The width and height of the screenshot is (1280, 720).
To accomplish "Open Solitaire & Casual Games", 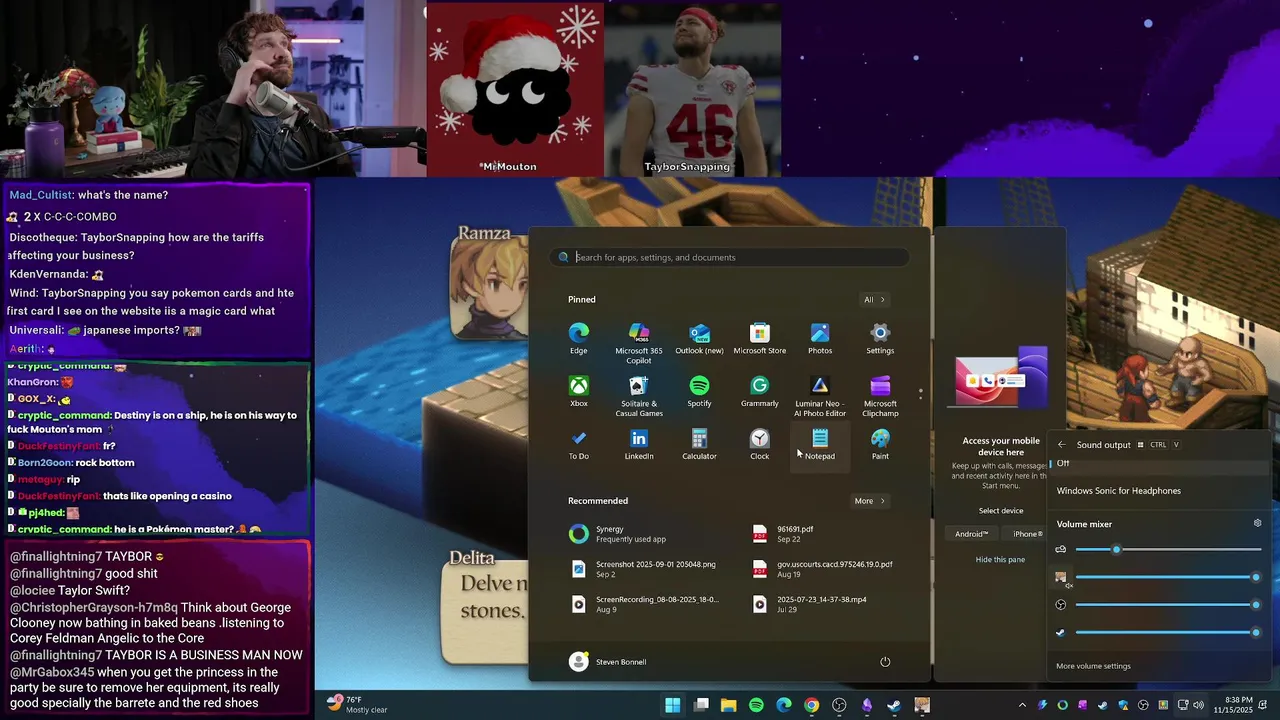I will tap(639, 396).
